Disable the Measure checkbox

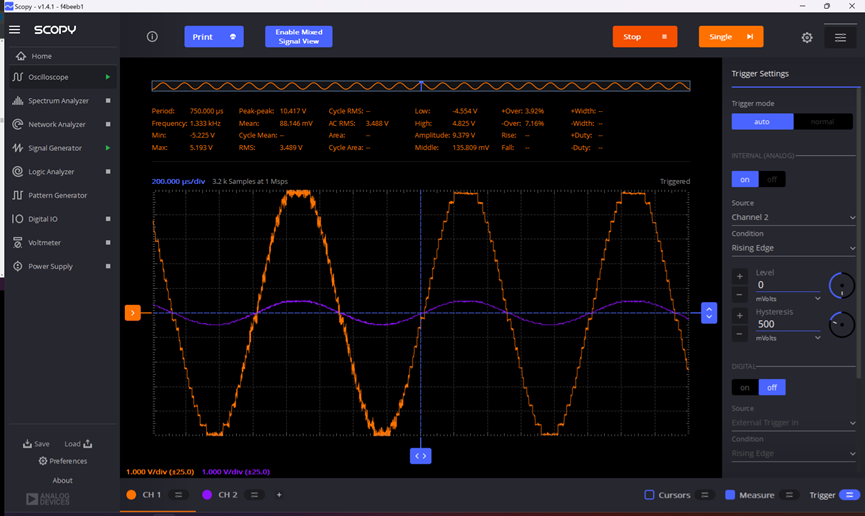tap(730, 495)
